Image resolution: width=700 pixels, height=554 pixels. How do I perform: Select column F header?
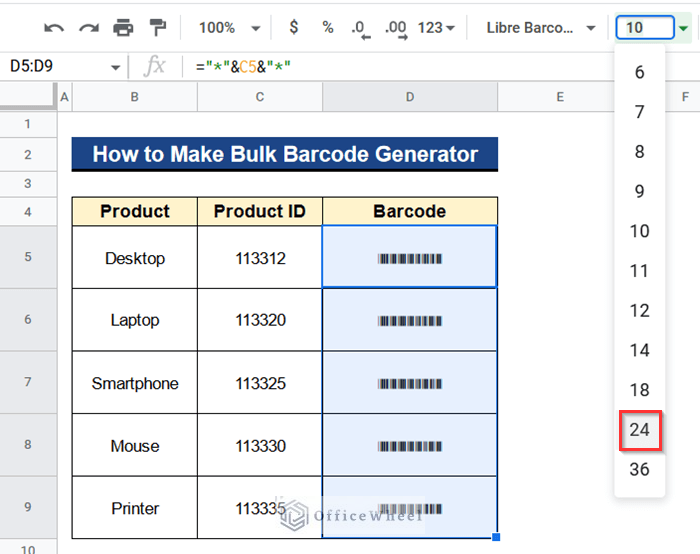[685, 97]
